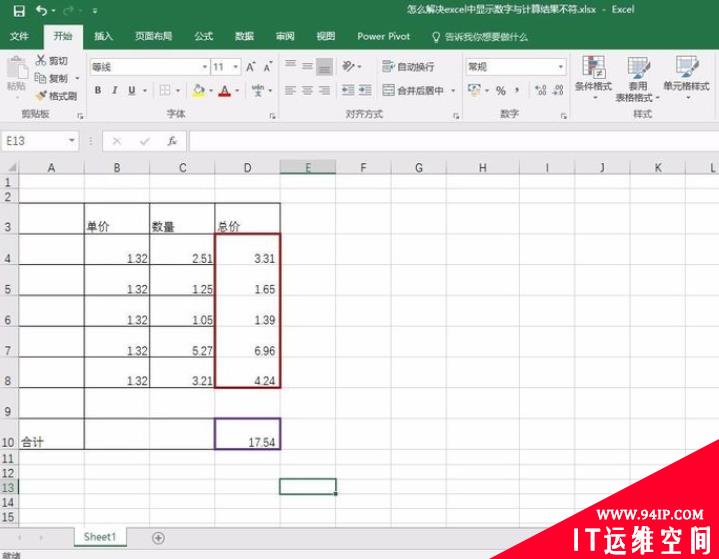This screenshot has width=719, height=559.
Task: Open alignment group dialog launcher
Action: click(456, 116)
